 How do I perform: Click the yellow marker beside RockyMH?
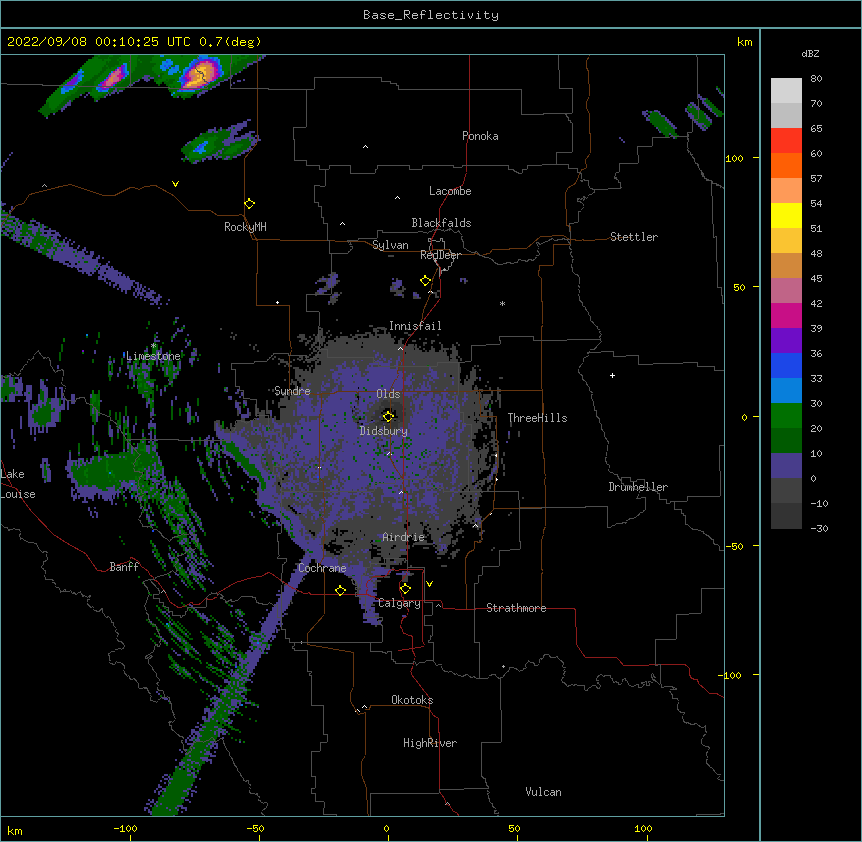tap(250, 204)
